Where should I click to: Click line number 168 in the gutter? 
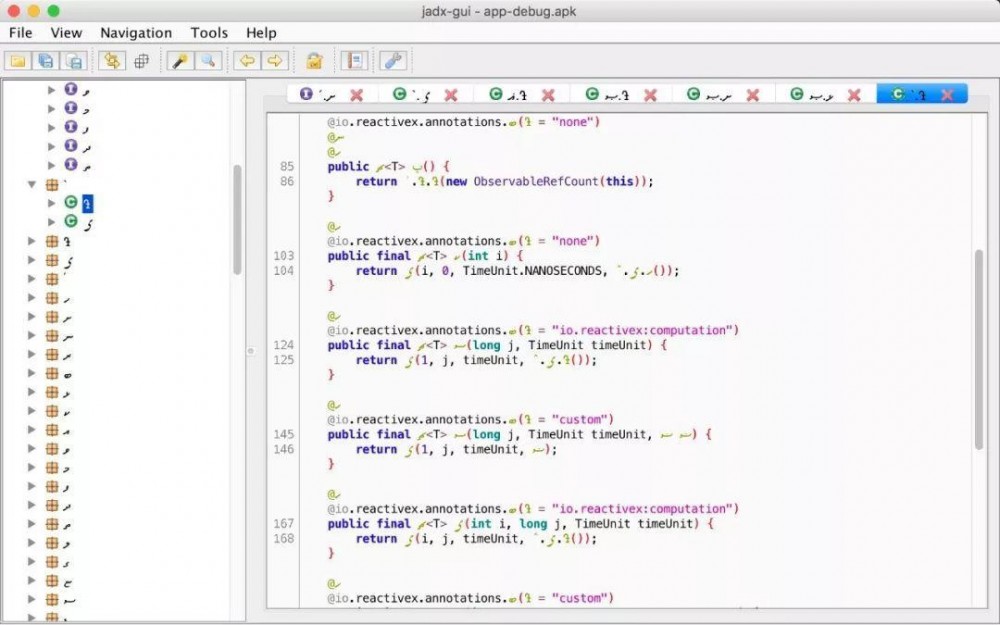[284, 539]
